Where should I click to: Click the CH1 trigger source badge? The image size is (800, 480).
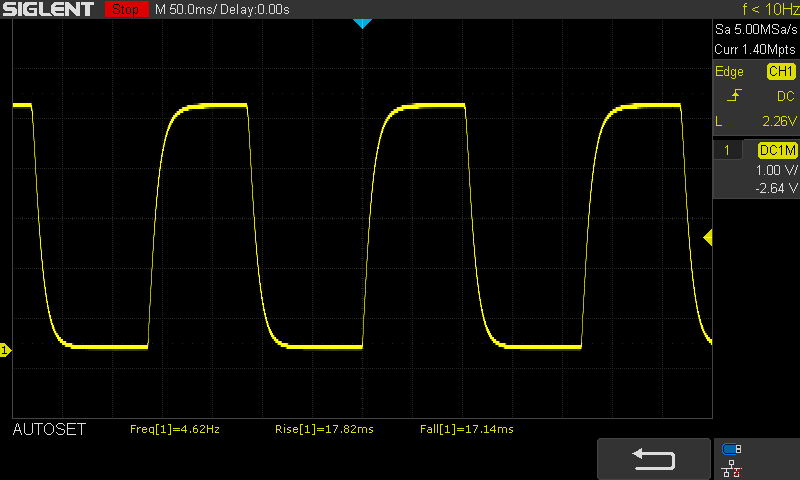coord(781,71)
